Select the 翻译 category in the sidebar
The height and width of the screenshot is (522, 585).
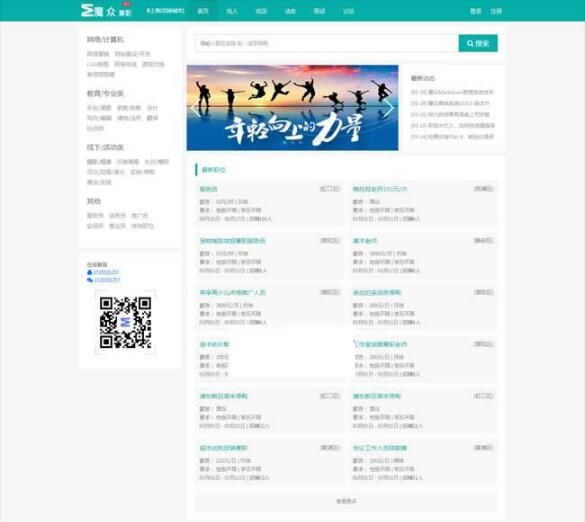click(x=153, y=118)
